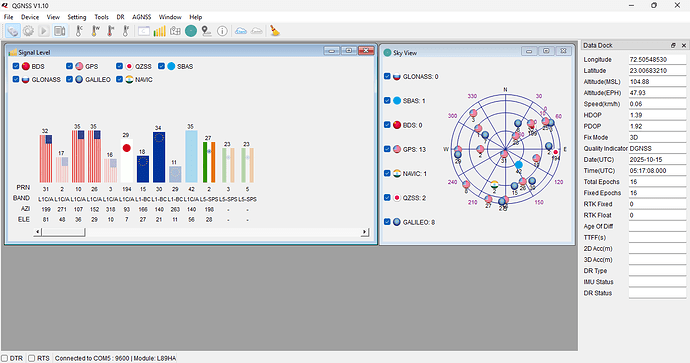690x363 pixels.
Task: Click the Fix Mode value 3D
Action: tap(657, 137)
